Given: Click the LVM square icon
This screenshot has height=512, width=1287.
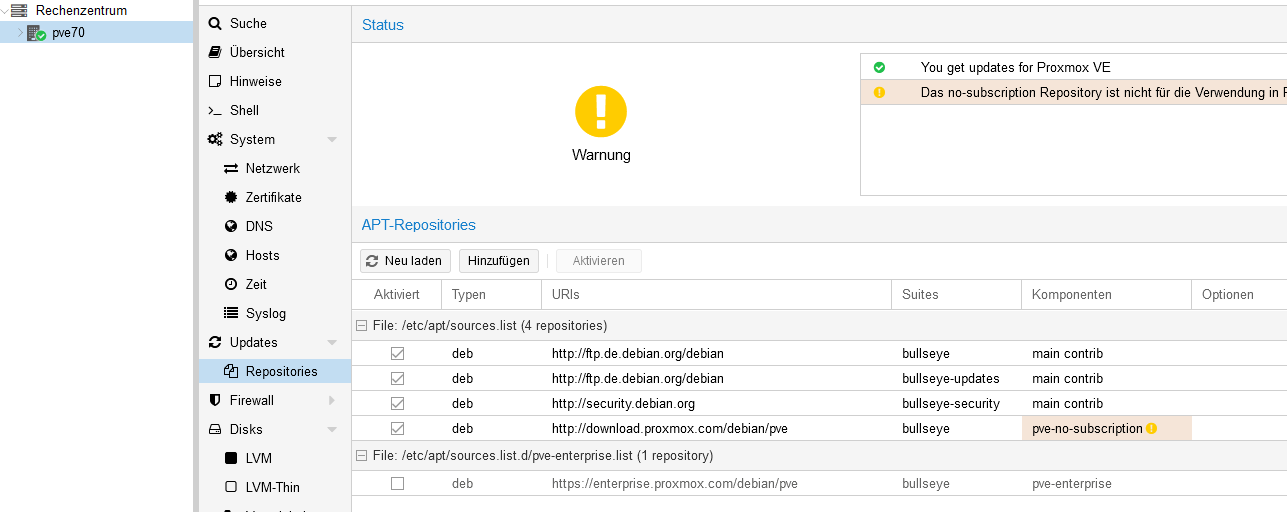Looking at the screenshot, I should coord(231,458).
